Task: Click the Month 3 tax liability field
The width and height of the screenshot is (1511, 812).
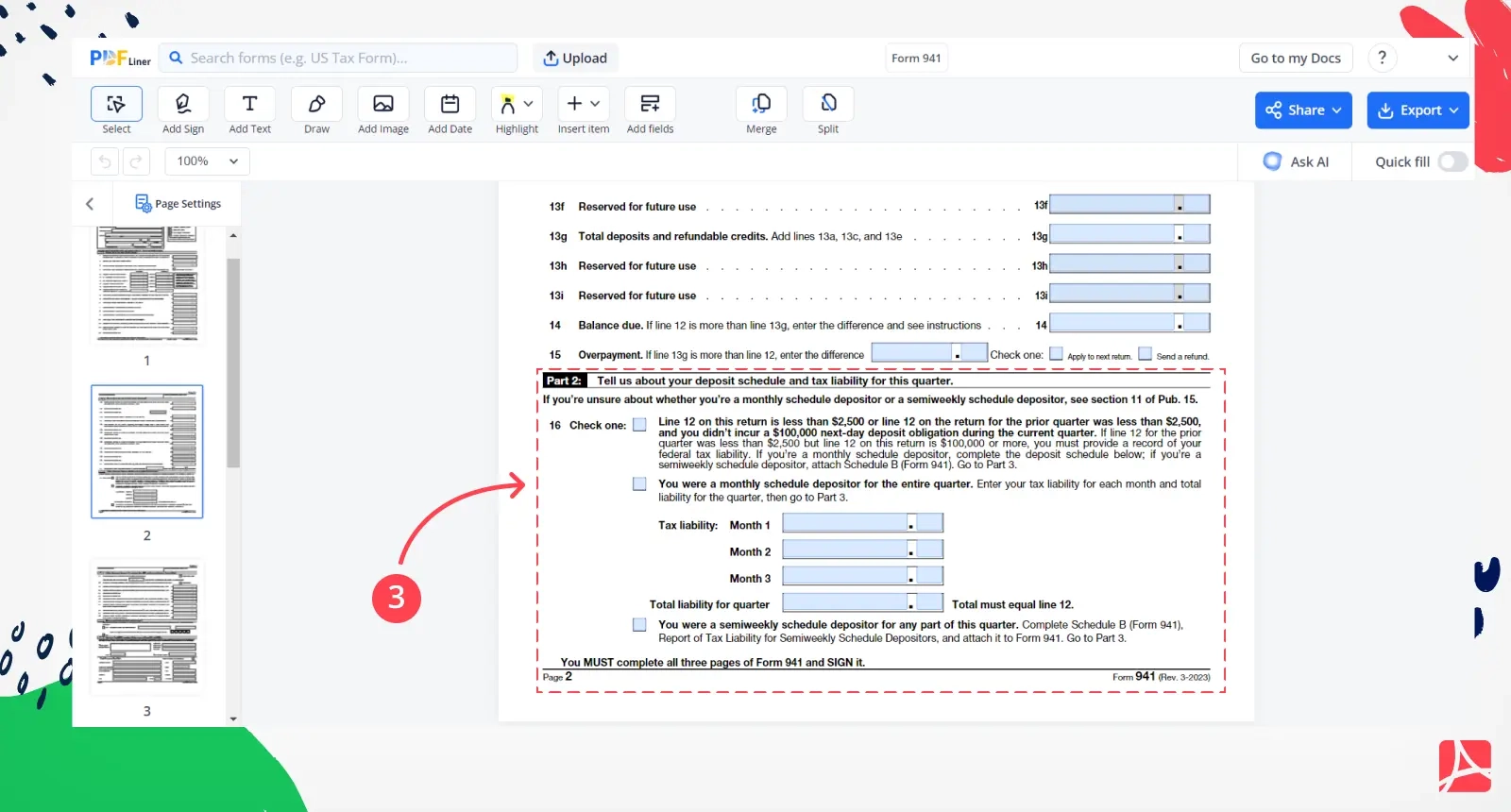Action: 845,576
